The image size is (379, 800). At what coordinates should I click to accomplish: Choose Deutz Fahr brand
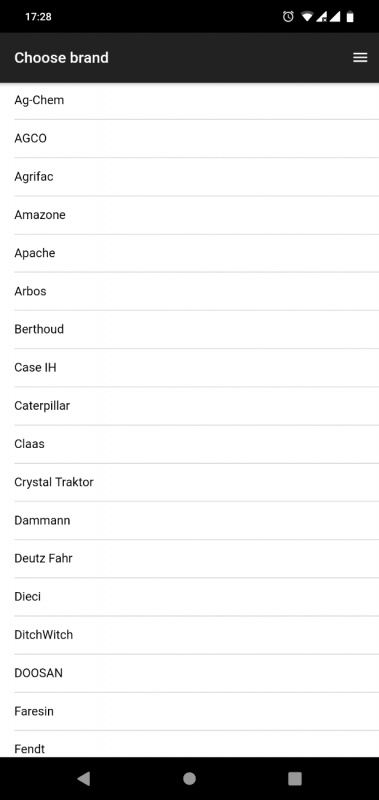pos(189,559)
